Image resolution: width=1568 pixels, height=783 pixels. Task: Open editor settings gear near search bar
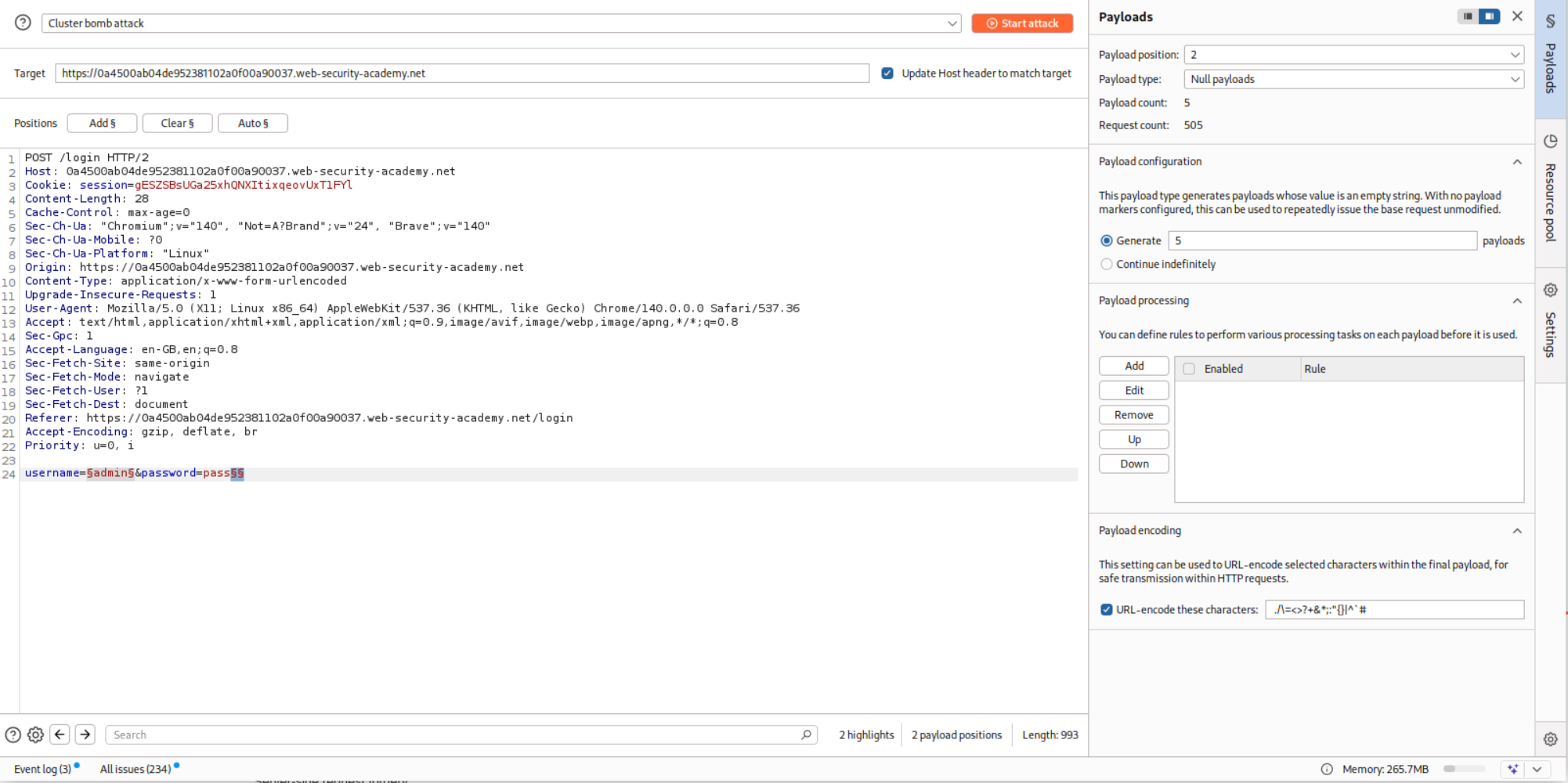click(35, 734)
